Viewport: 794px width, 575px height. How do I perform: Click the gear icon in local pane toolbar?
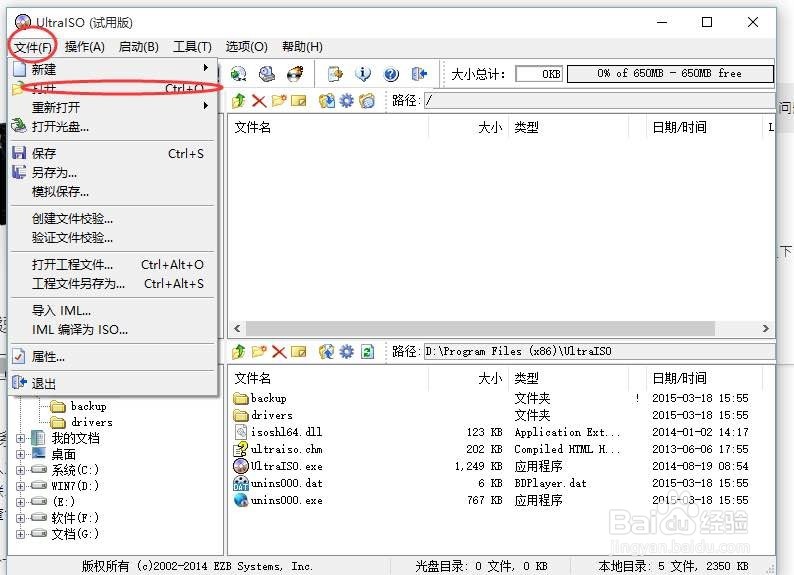click(x=346, y=351)
